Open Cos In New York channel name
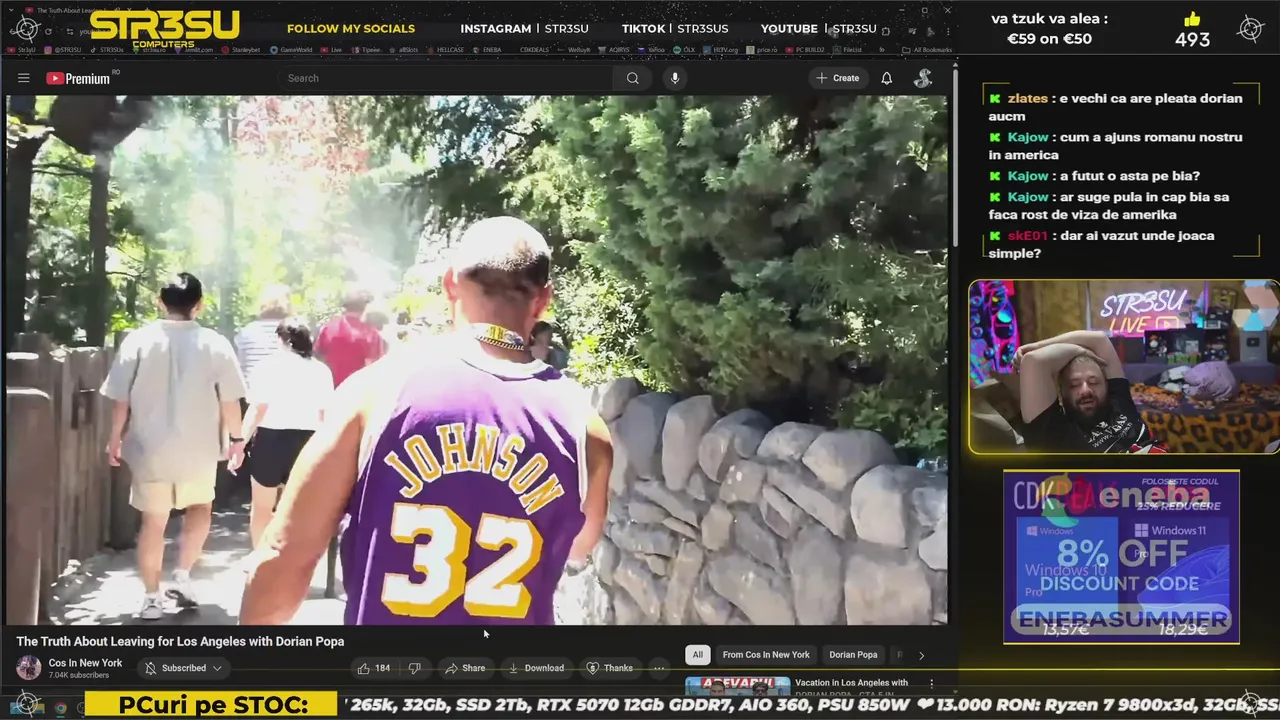Viewport: 1280px width, 720px height. [85, 663]
